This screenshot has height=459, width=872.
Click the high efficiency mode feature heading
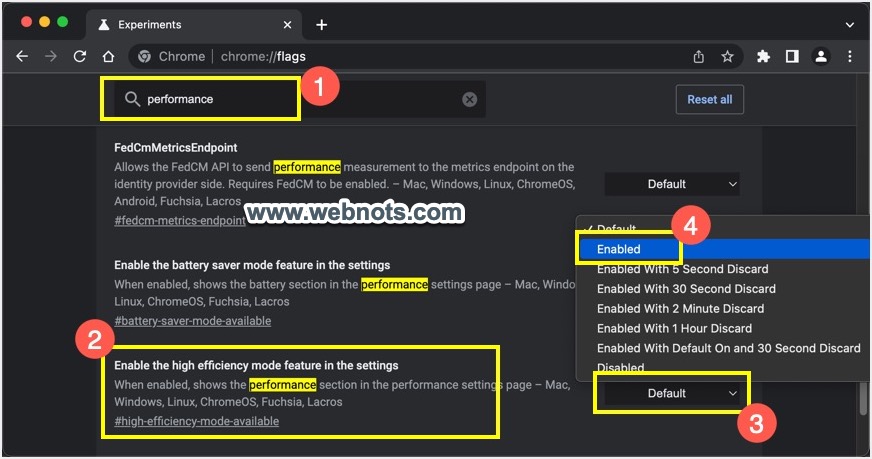(x=256, y=365)
